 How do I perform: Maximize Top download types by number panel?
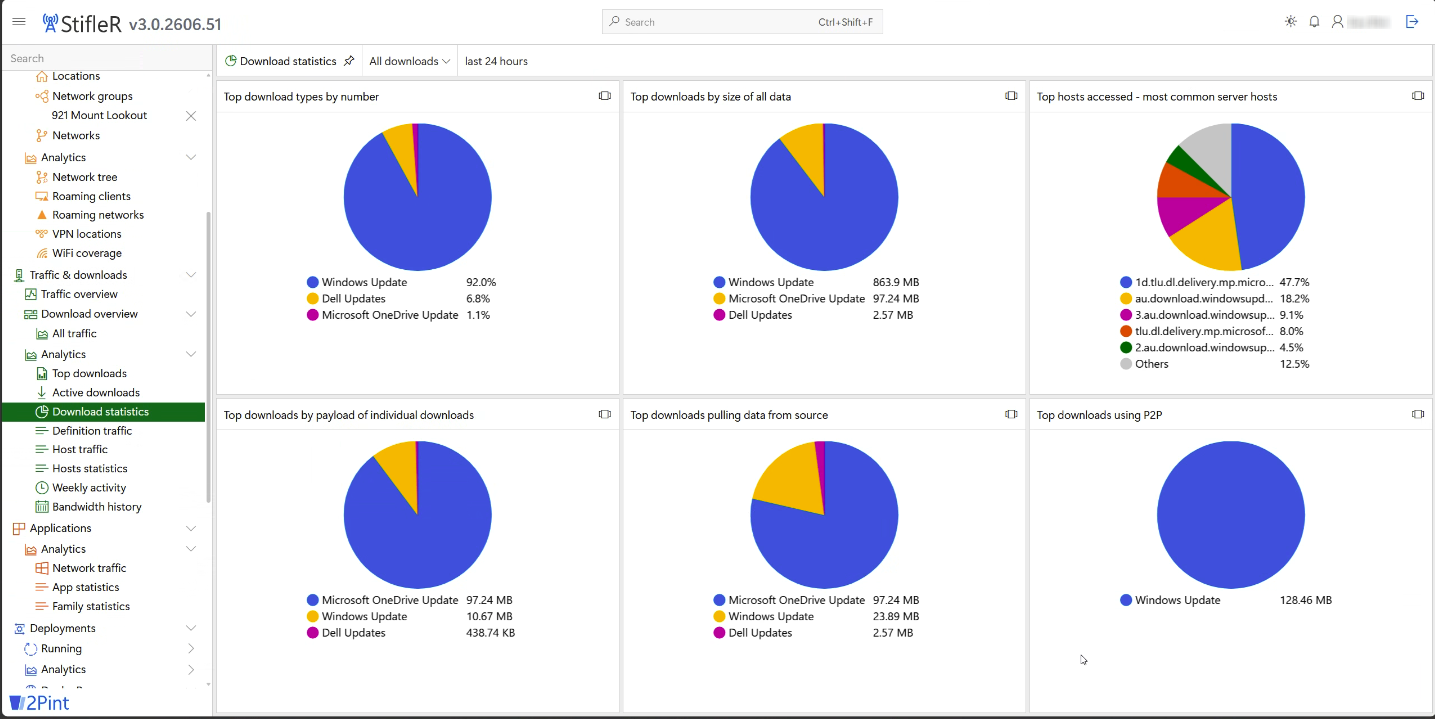click(605, 96)
